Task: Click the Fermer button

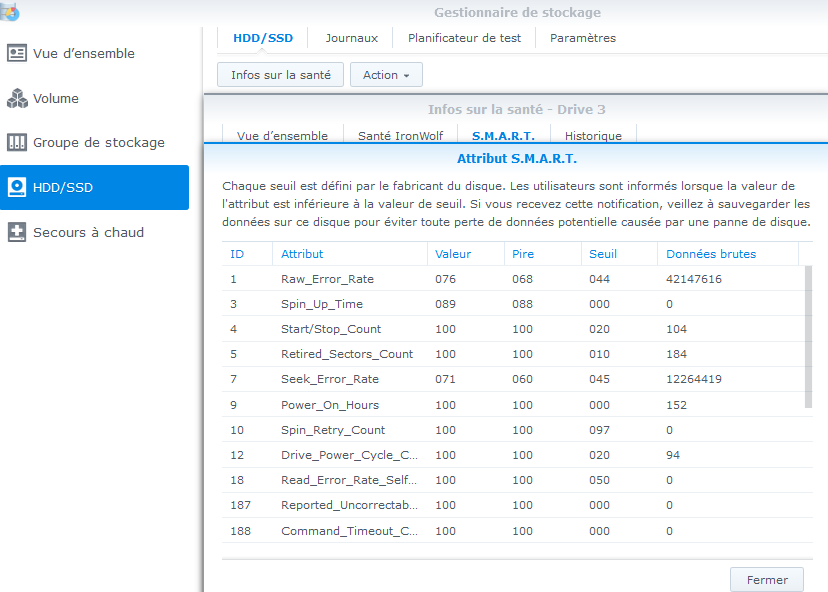Action: coord(767,580)
